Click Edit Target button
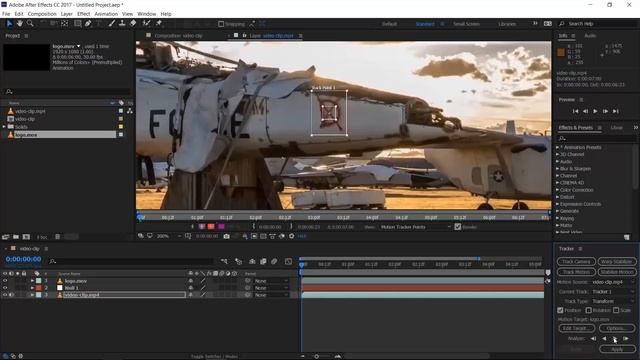 576,328
